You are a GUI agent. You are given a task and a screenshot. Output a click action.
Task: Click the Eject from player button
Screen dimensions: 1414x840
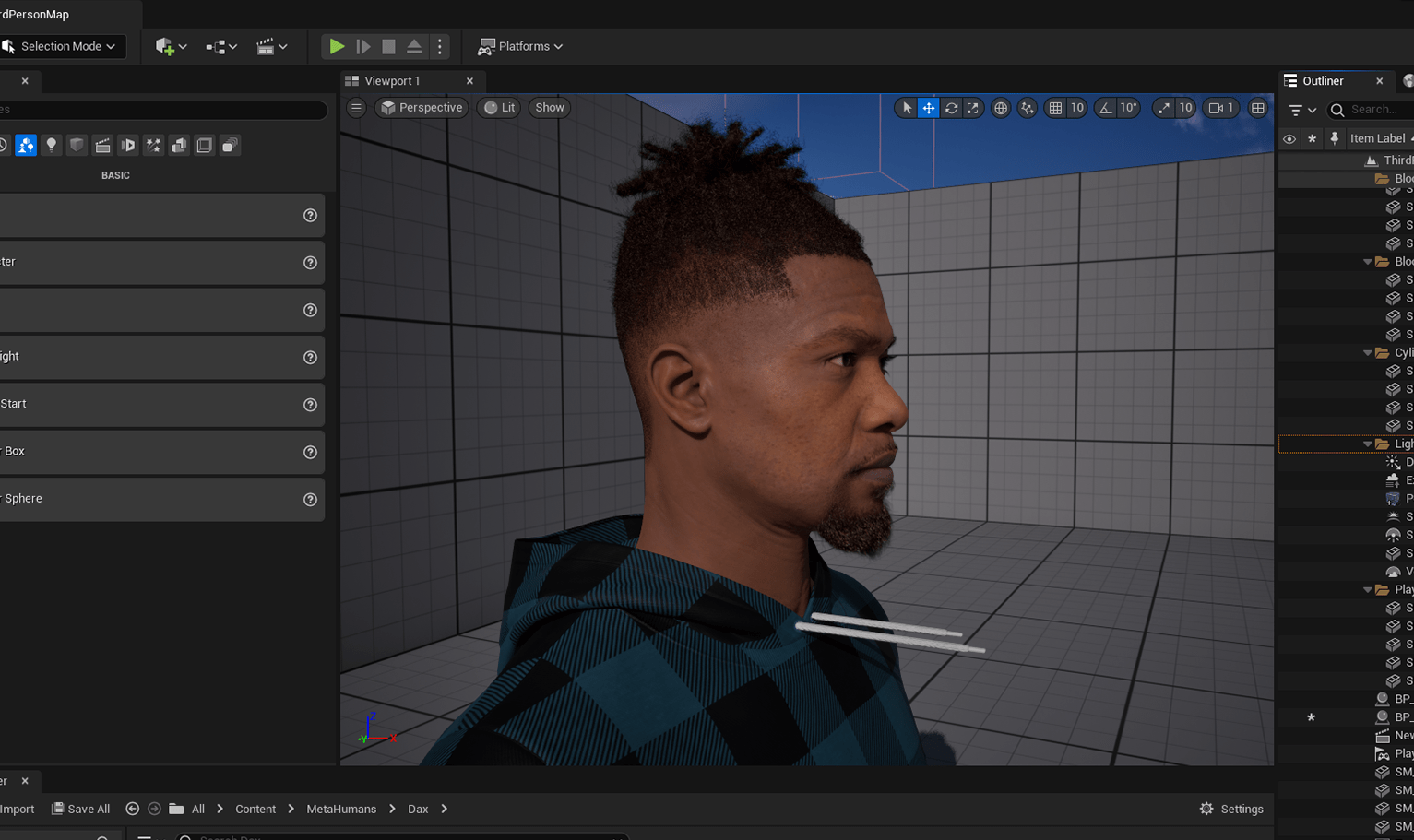coord(414,46)
